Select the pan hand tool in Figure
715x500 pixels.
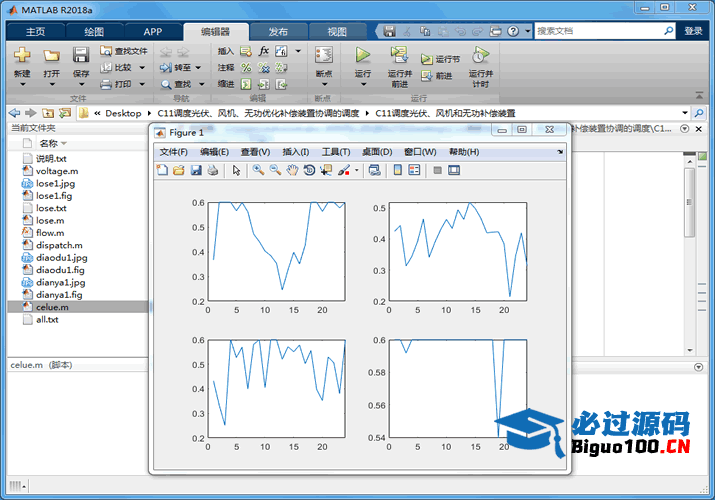point(292,171)
